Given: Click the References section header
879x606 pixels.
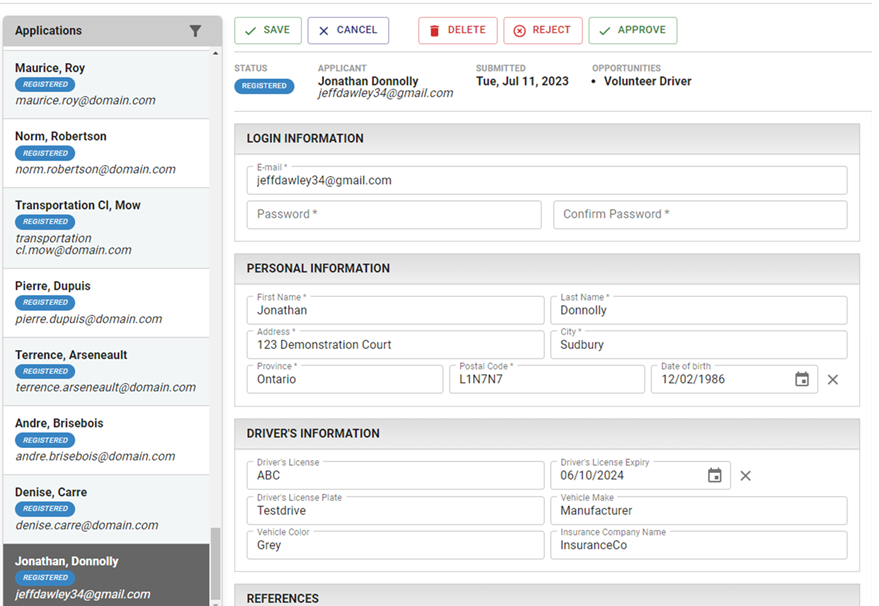Looking at the screenshot, I should (x=547, y=596).
